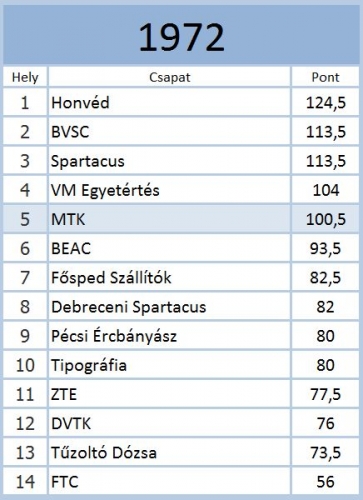Select the Hely column header
This screenshot has height=500, width=363.
point(25,77)
